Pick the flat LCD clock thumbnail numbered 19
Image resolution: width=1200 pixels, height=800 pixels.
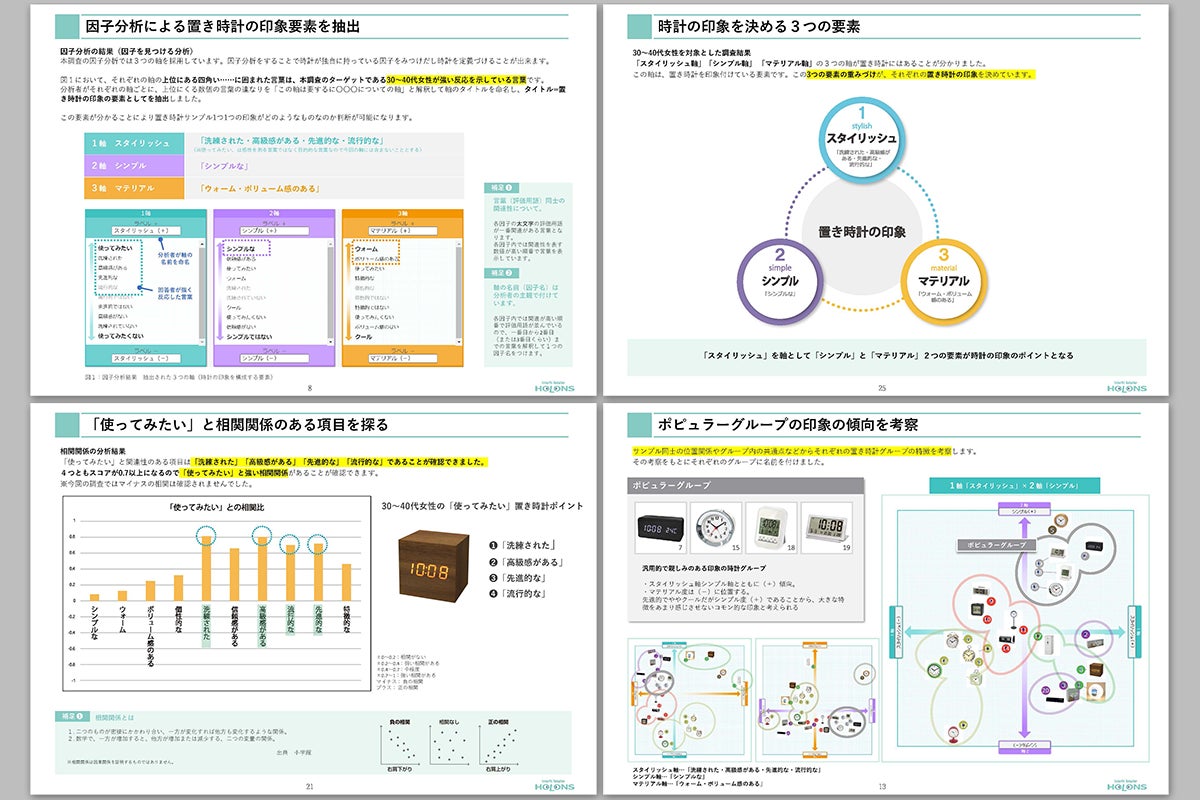click(x=825, y=526)
